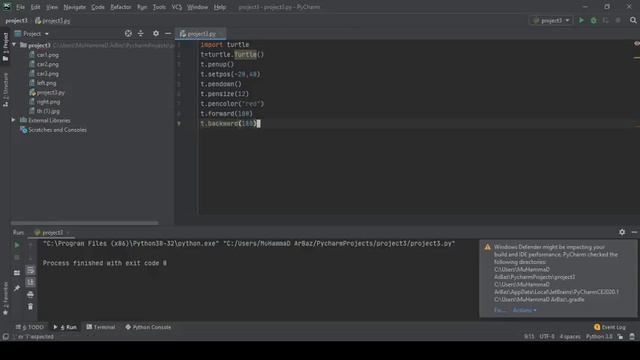Screen dimensions: 640x360
Task: Click the UTF-8 encoding selector
Action: click(547, 337)
